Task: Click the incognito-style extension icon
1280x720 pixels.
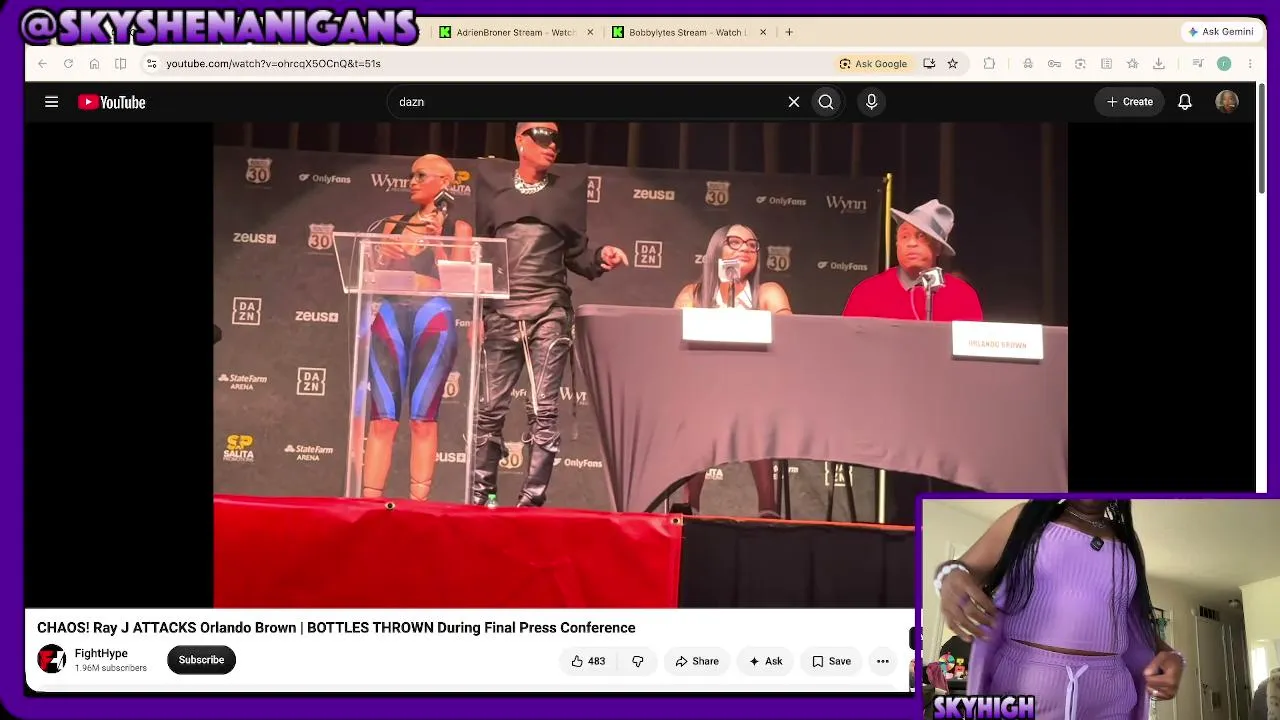Action: pyautogui.click(x=1028, y=64)
